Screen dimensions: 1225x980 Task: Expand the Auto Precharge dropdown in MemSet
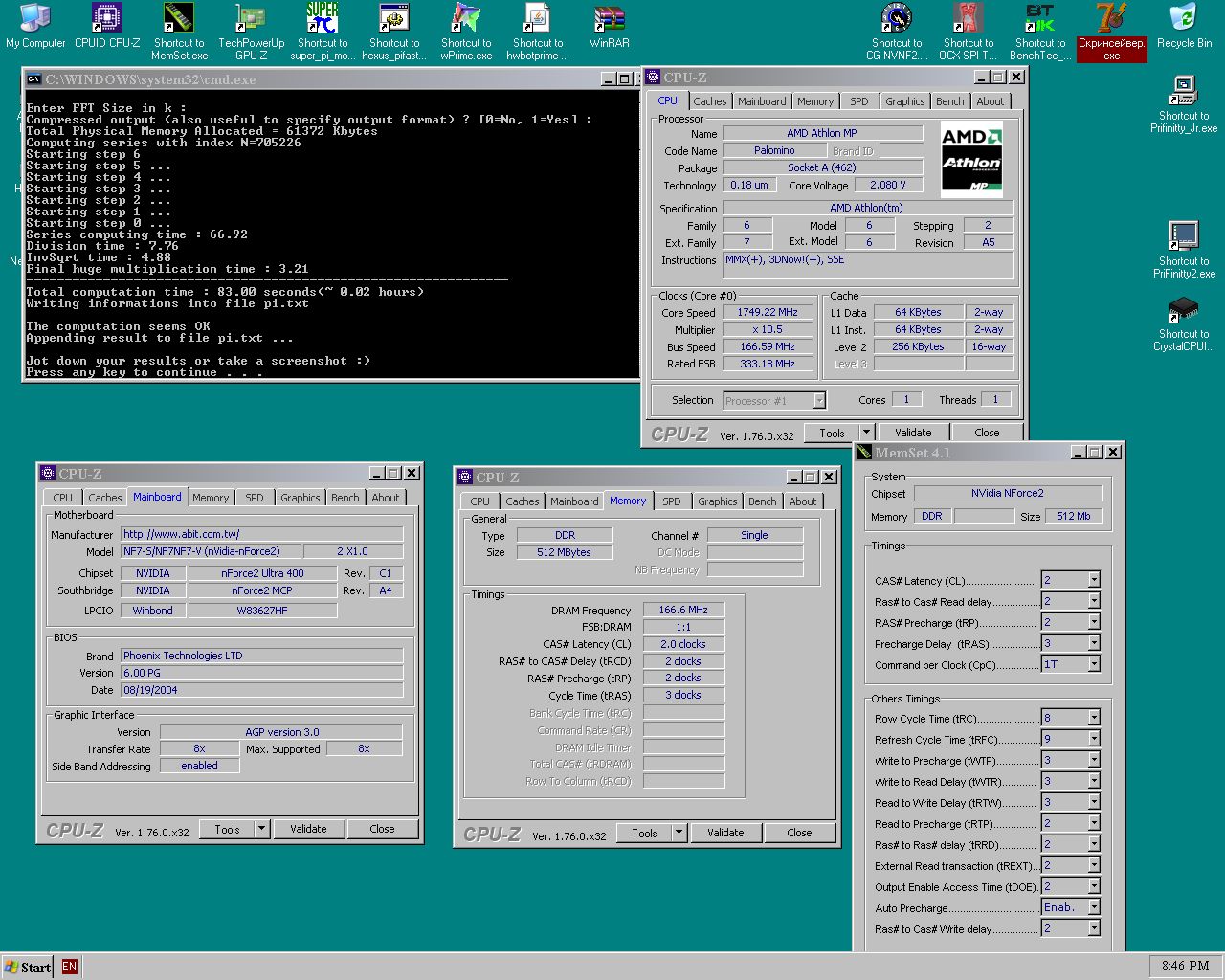click(1094, 907)
